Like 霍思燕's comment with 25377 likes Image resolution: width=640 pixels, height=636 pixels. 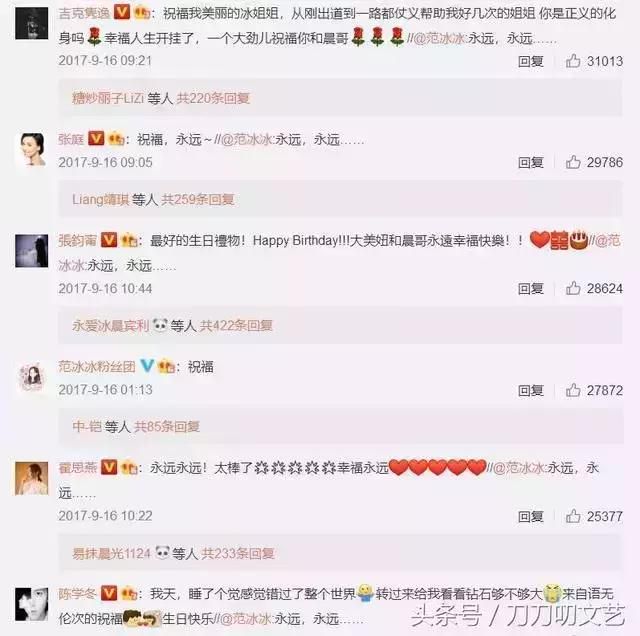click(x=573, y=516)
